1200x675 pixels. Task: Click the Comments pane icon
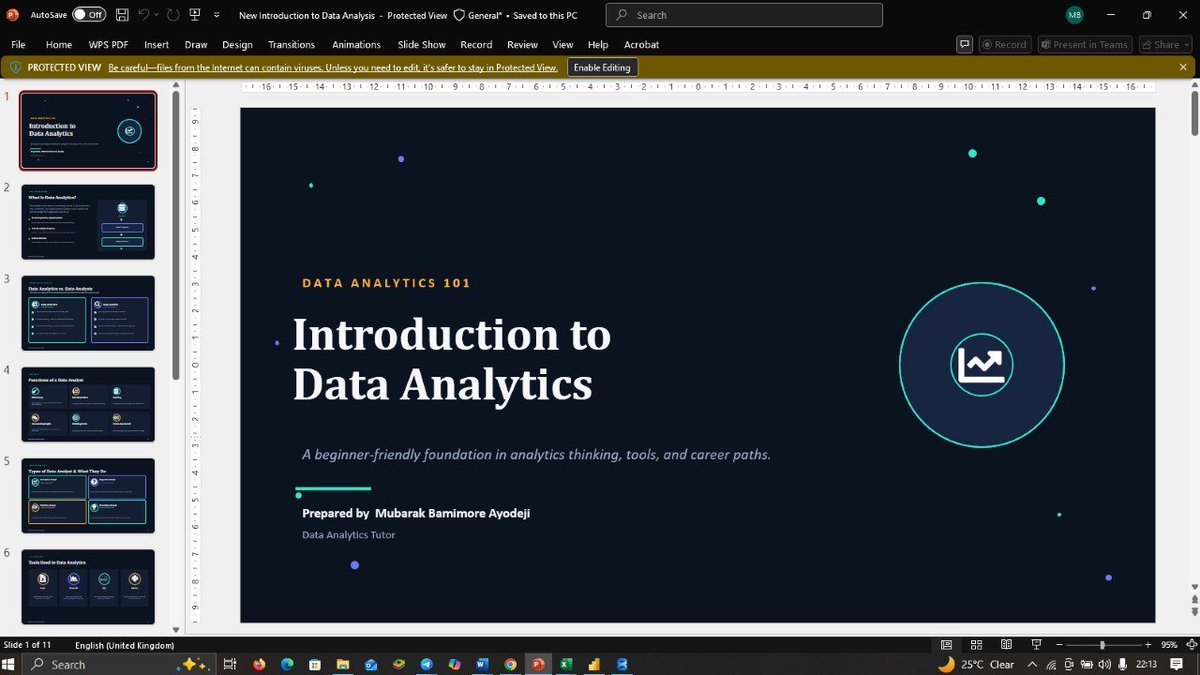tap(965, 44)
